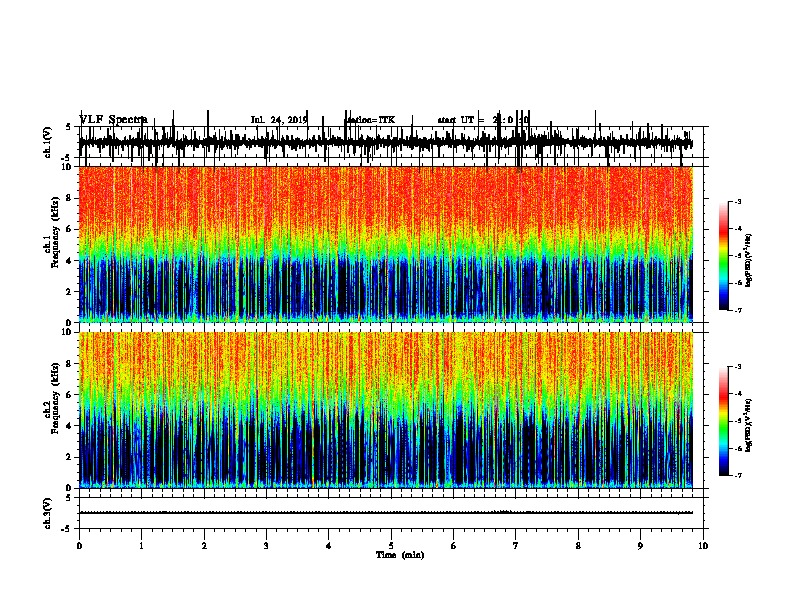Screen dimensions: 792x612
Task: Click the station=ITK label
Action: click(371, 120)
